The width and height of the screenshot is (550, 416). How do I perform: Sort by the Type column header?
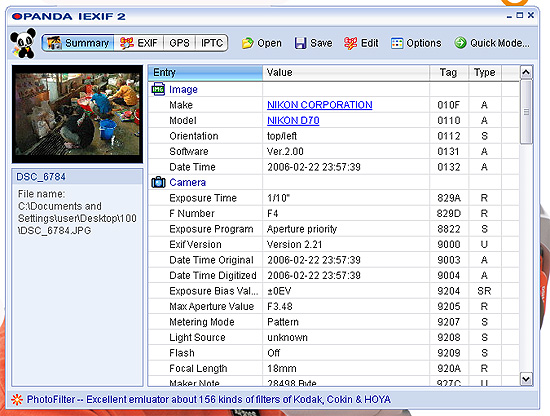(x=485, y=73)
